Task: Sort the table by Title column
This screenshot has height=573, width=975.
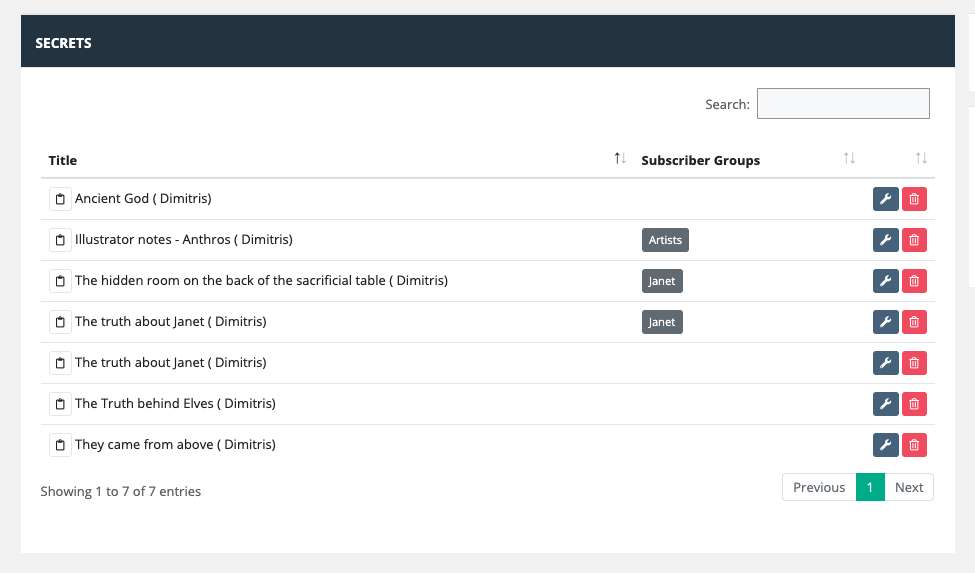Action: 62,160
